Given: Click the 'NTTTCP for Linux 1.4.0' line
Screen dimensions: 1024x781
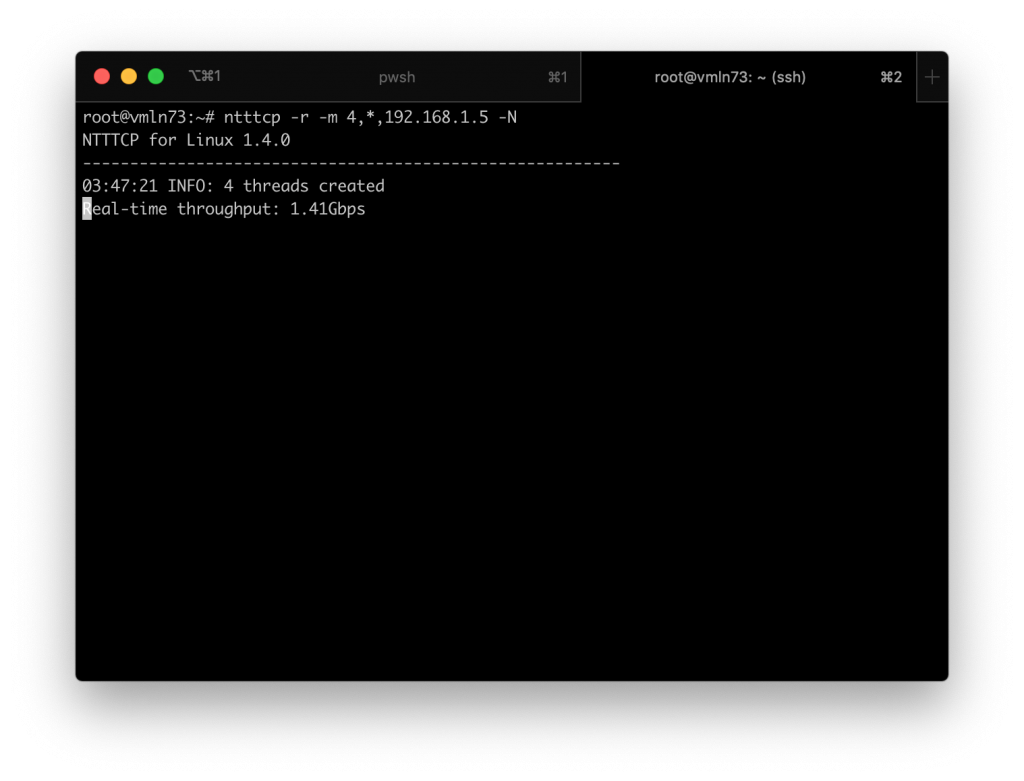Looking at the screenshot, I should point(186,141).
